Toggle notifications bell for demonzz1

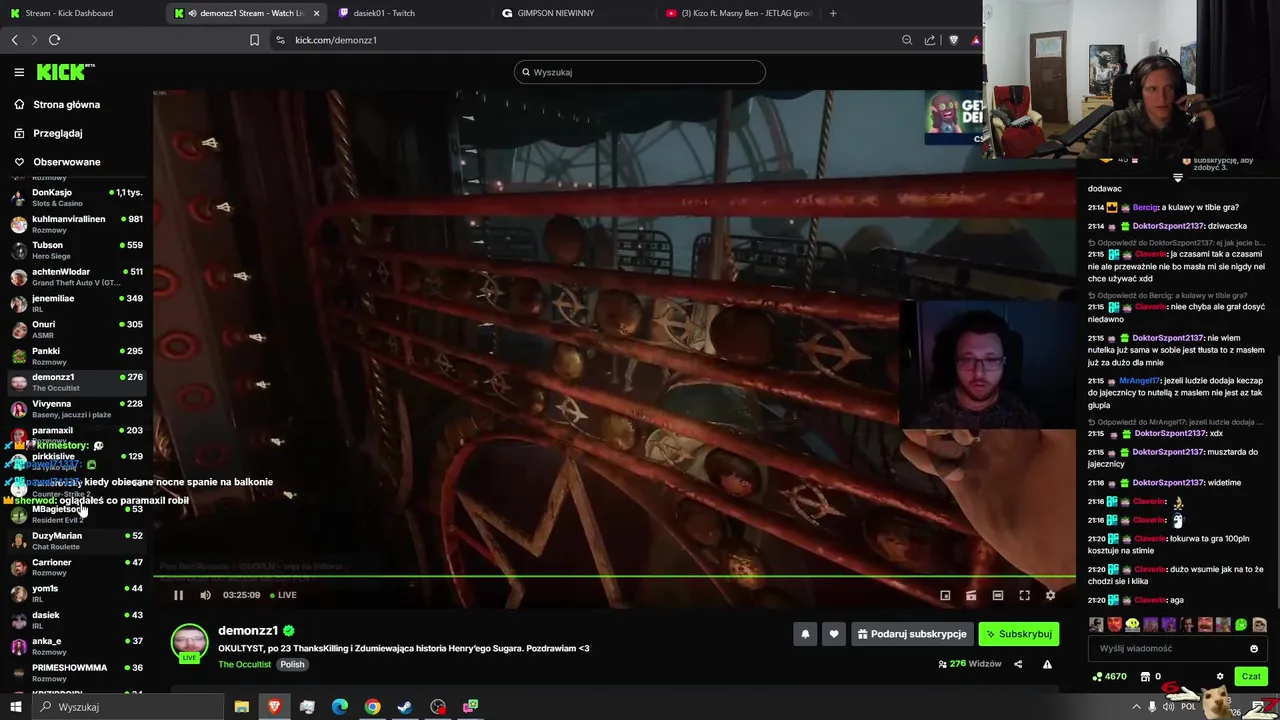(x=805, y=634)
